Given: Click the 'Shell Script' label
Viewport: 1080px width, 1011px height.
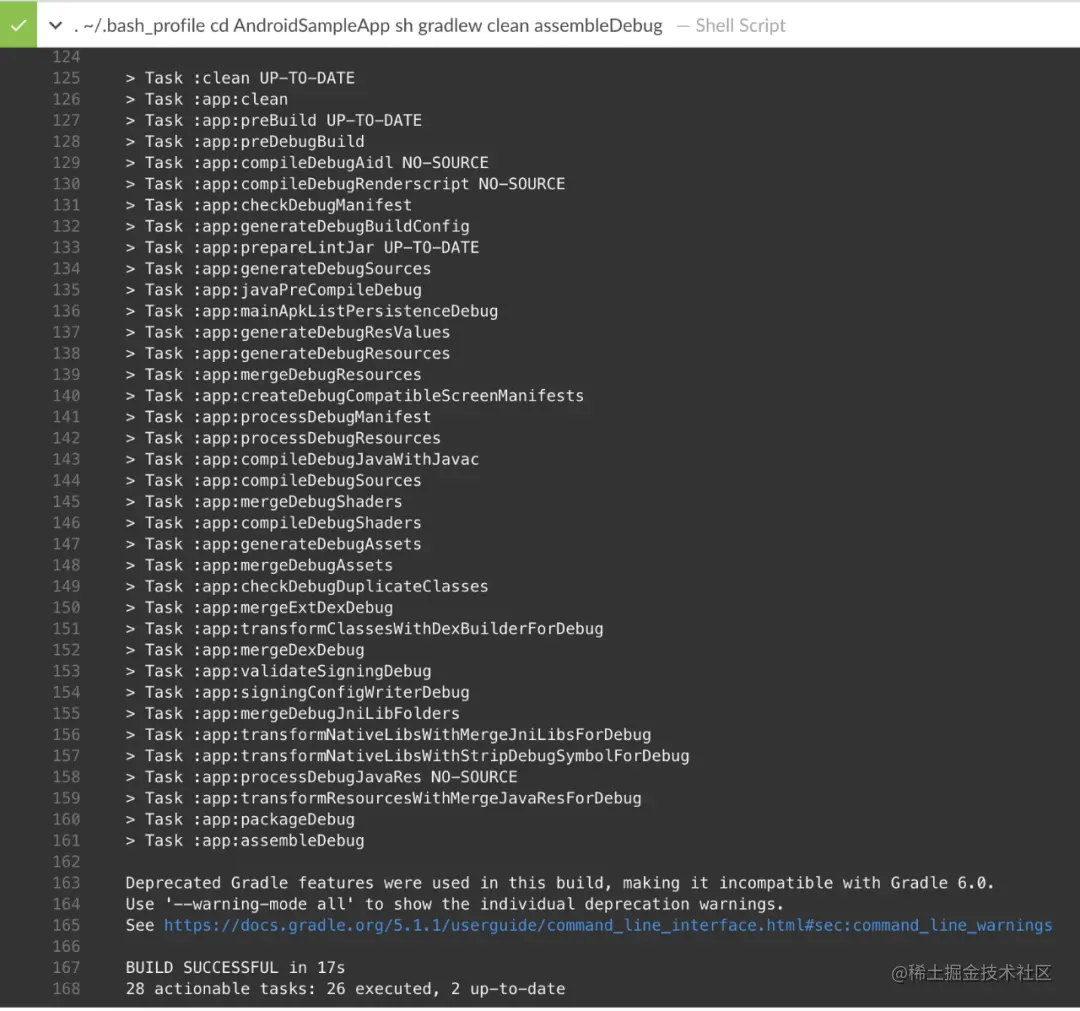Looking at the screenshot, I should [740, 25].
